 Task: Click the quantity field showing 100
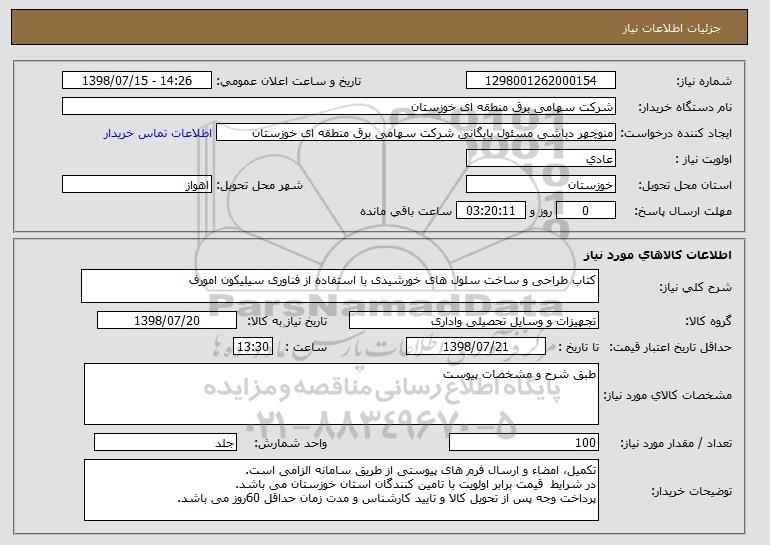(x=524, y=442)
